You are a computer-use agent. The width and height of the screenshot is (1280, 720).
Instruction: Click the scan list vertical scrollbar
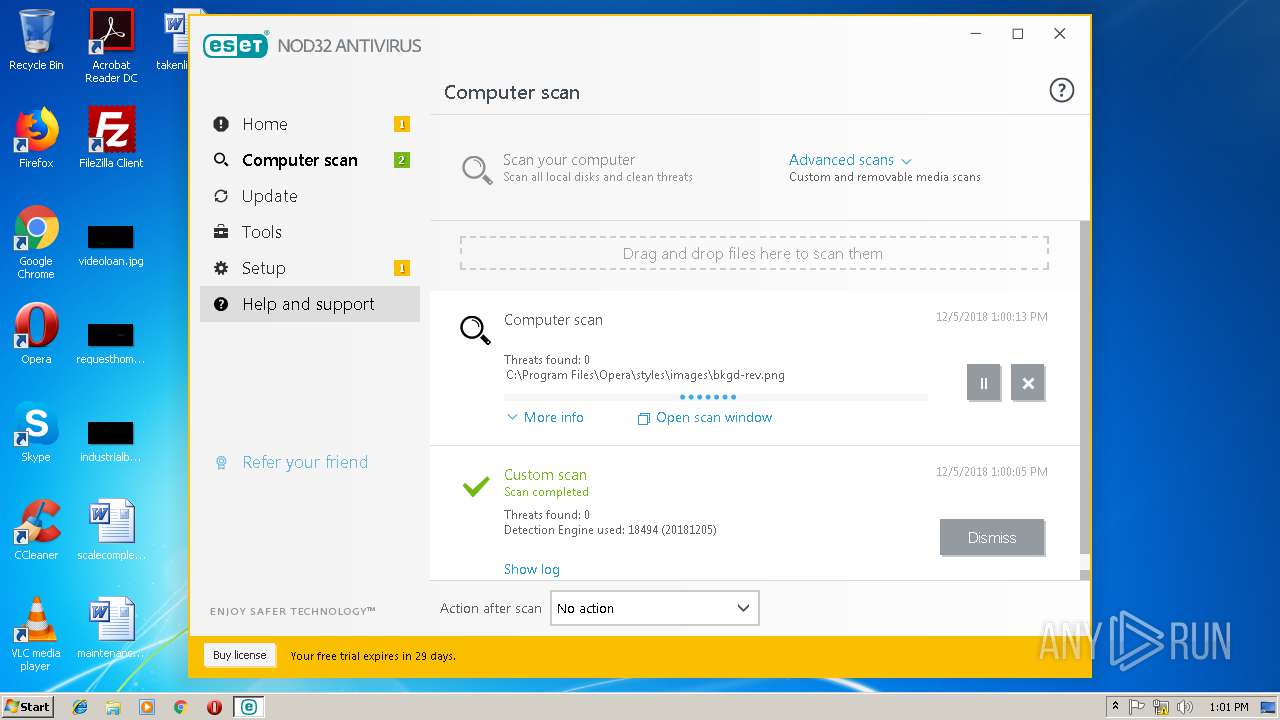click(1085, 387)
